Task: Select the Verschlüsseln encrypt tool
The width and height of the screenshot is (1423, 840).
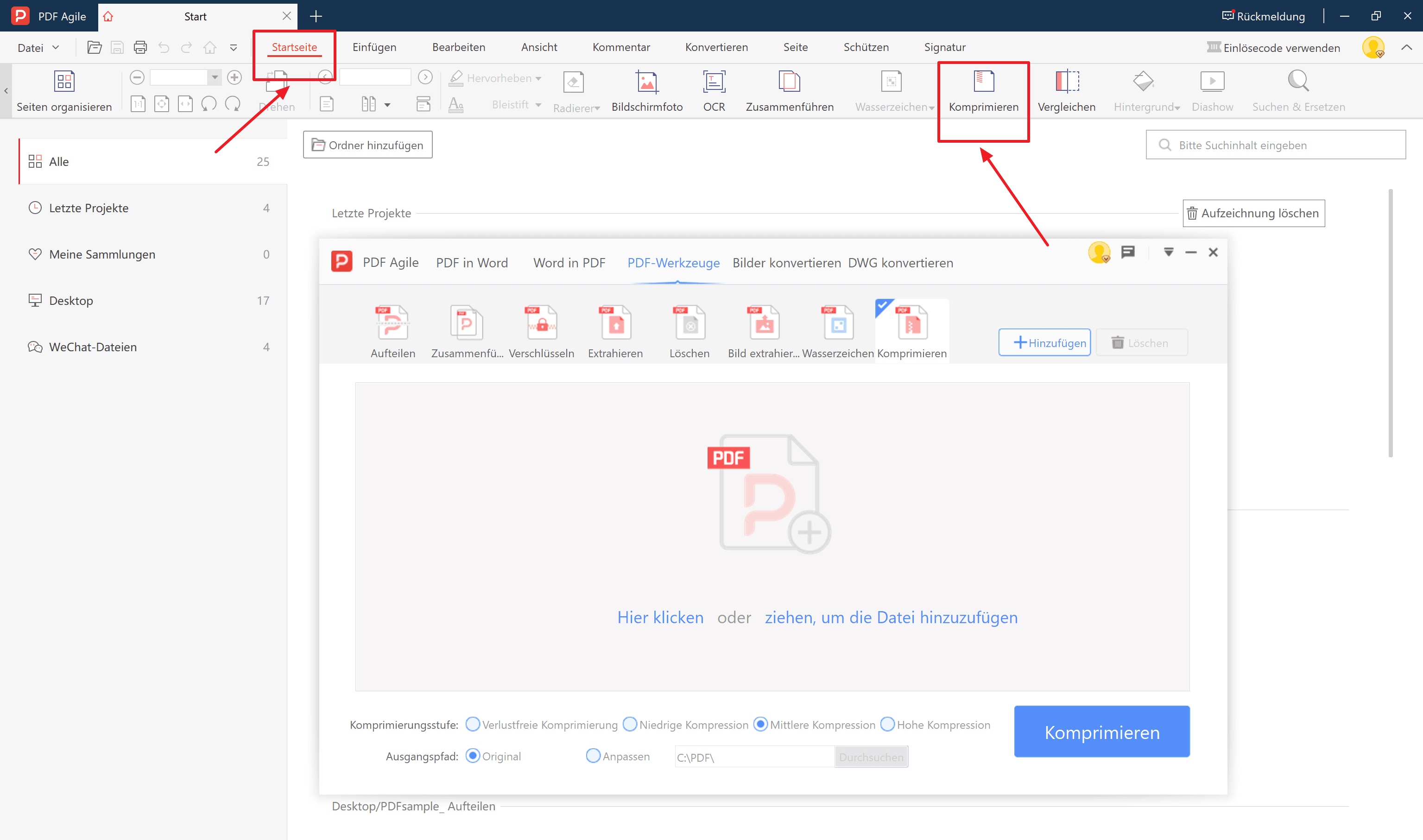Action: (x=542, y=332)
